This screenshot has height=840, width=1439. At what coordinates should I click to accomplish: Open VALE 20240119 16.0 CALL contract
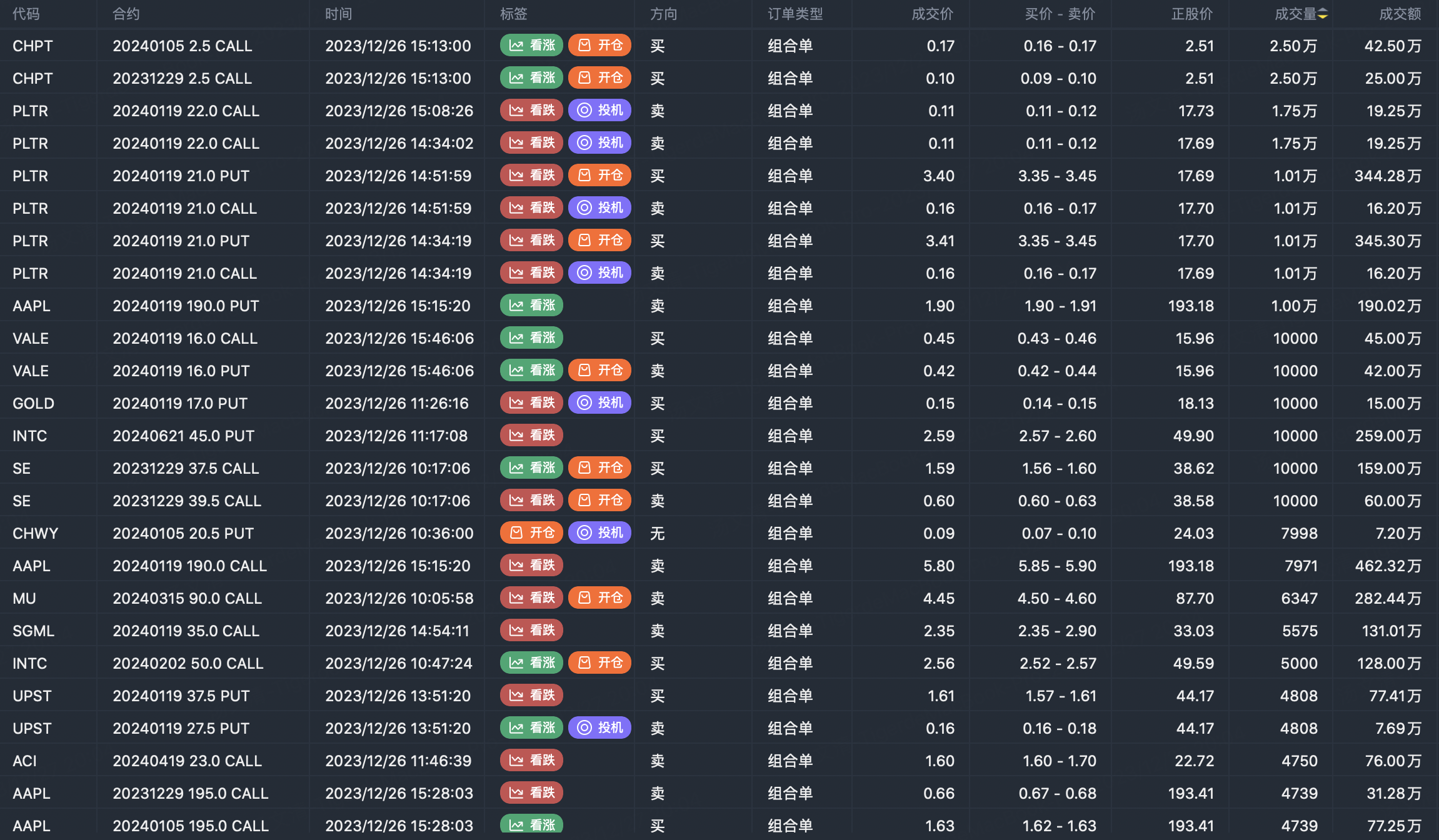click(x=185, y=338)
